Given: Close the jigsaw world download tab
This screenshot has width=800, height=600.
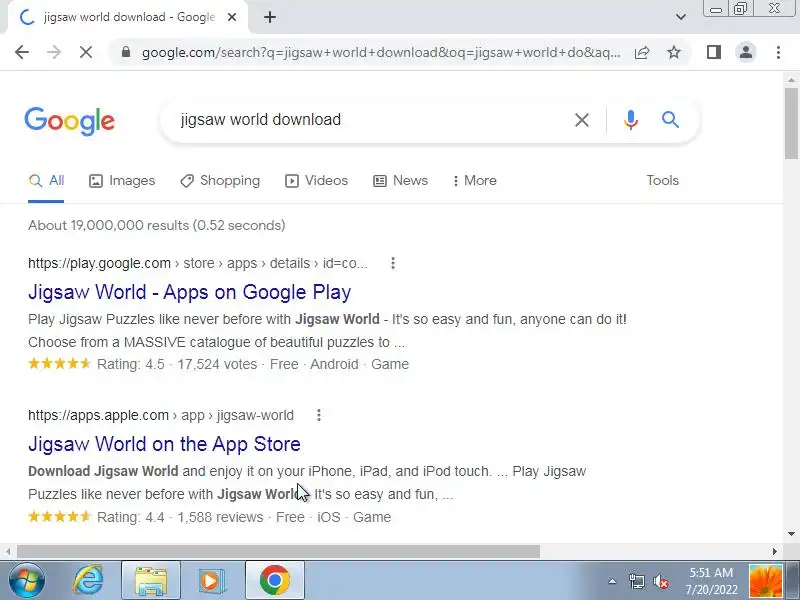Looking at the screenshot, I should [x=232, y=17].
